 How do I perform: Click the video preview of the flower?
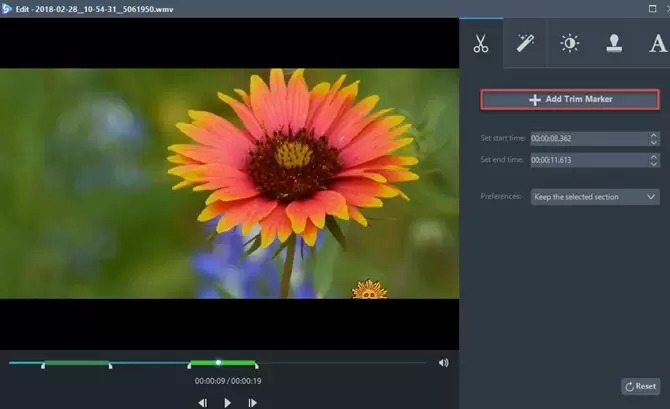click(x=229, y=183)
